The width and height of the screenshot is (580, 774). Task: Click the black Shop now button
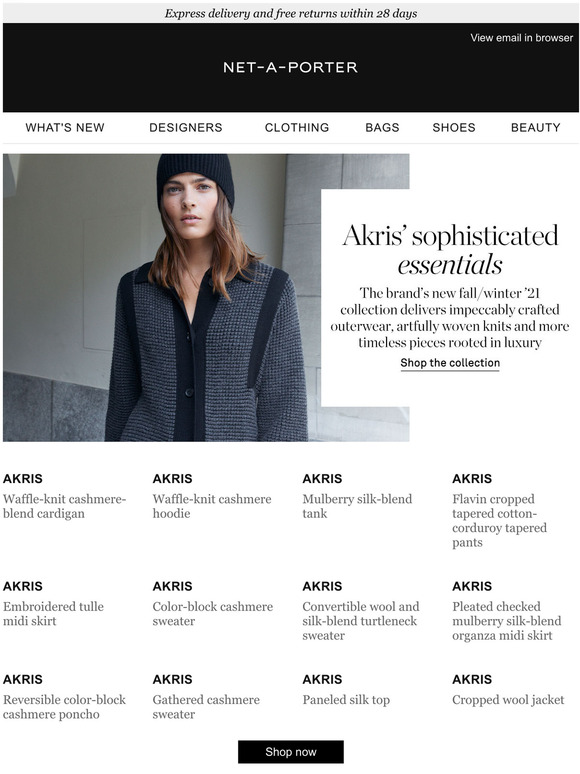pos(291,752)
